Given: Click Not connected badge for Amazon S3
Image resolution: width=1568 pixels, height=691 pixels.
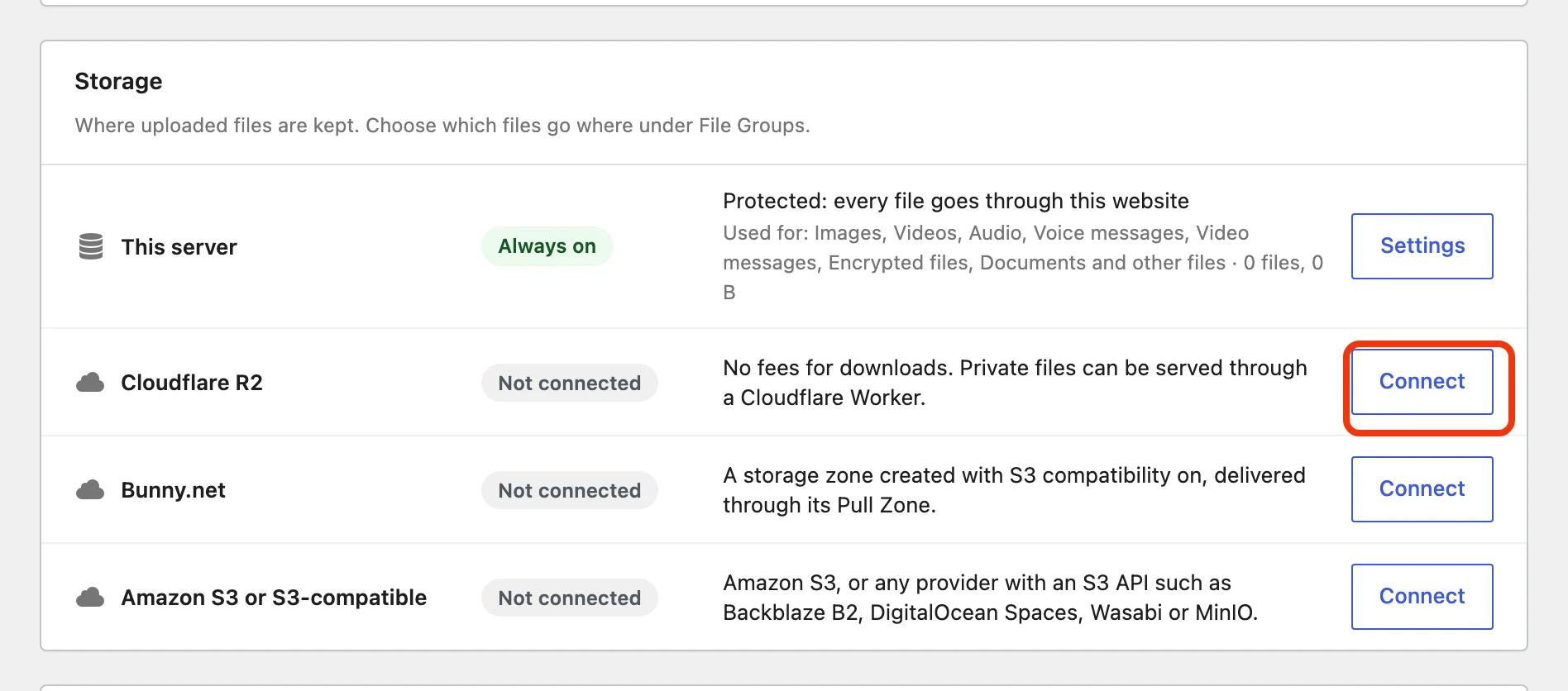Looking at the screenshot, I should pyautogui.click(x=569, y=598).
